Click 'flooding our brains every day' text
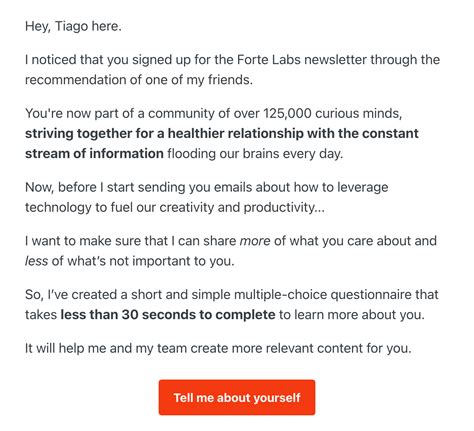 (x=255, y=154)
